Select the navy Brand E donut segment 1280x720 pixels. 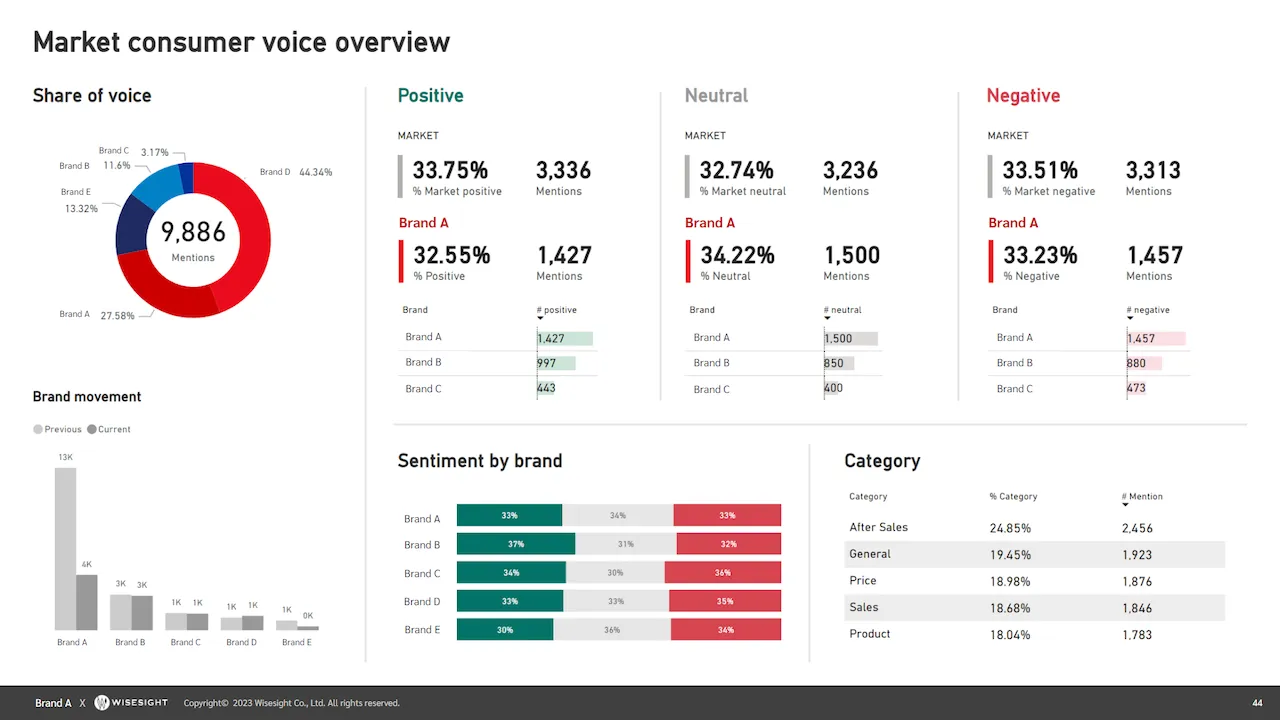coord(131,225)
